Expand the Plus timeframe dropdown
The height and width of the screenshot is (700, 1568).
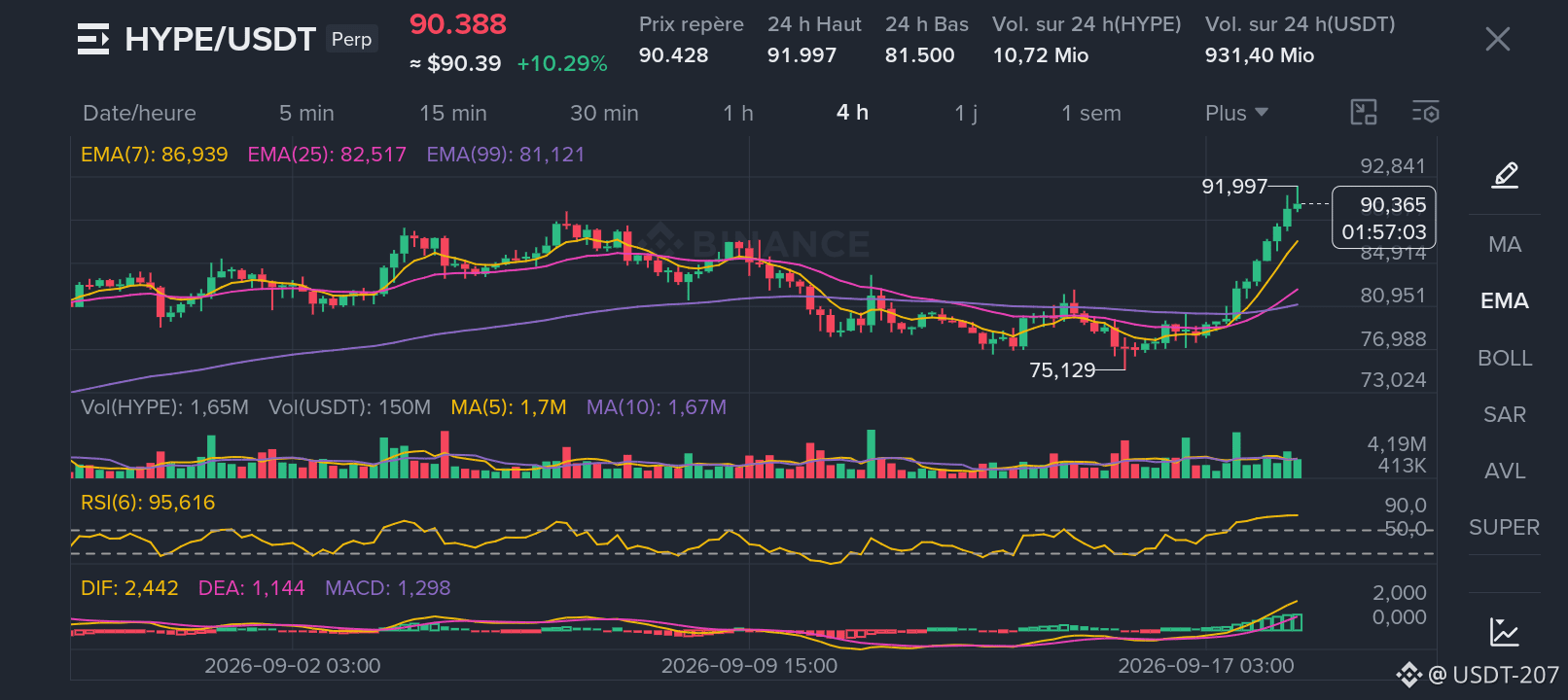(x=1236, y=113)
